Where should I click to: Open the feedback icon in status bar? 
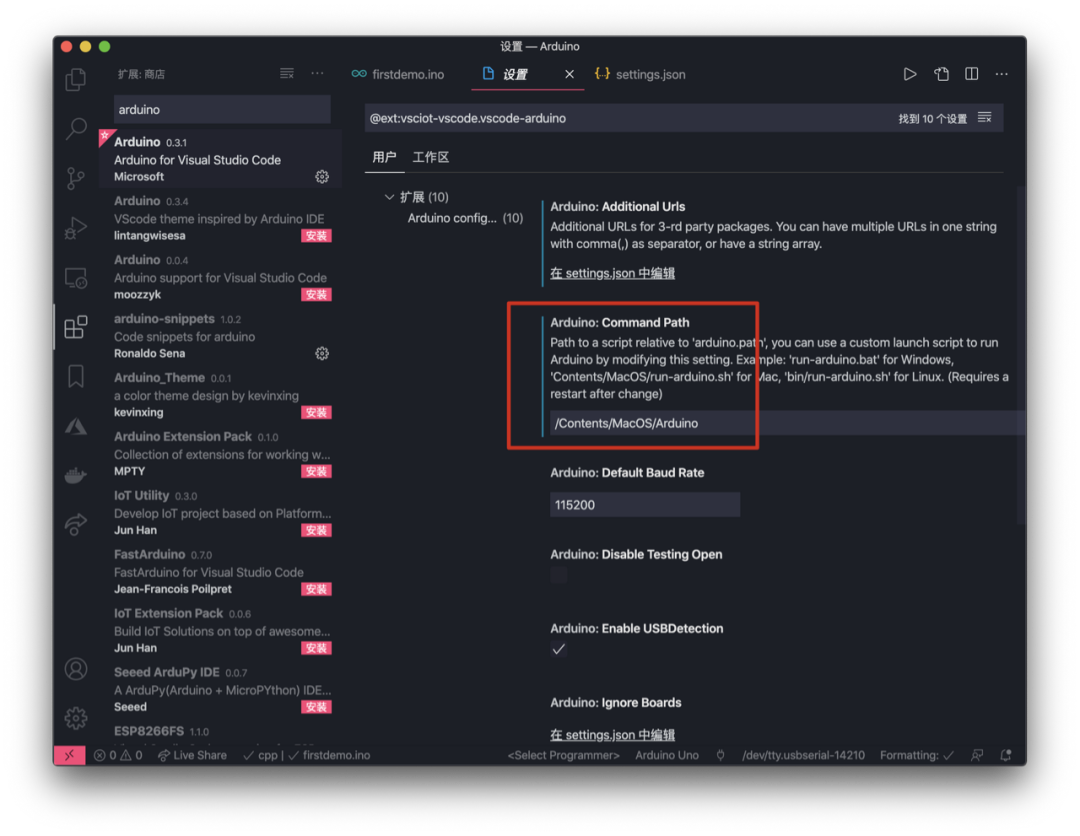977,755
